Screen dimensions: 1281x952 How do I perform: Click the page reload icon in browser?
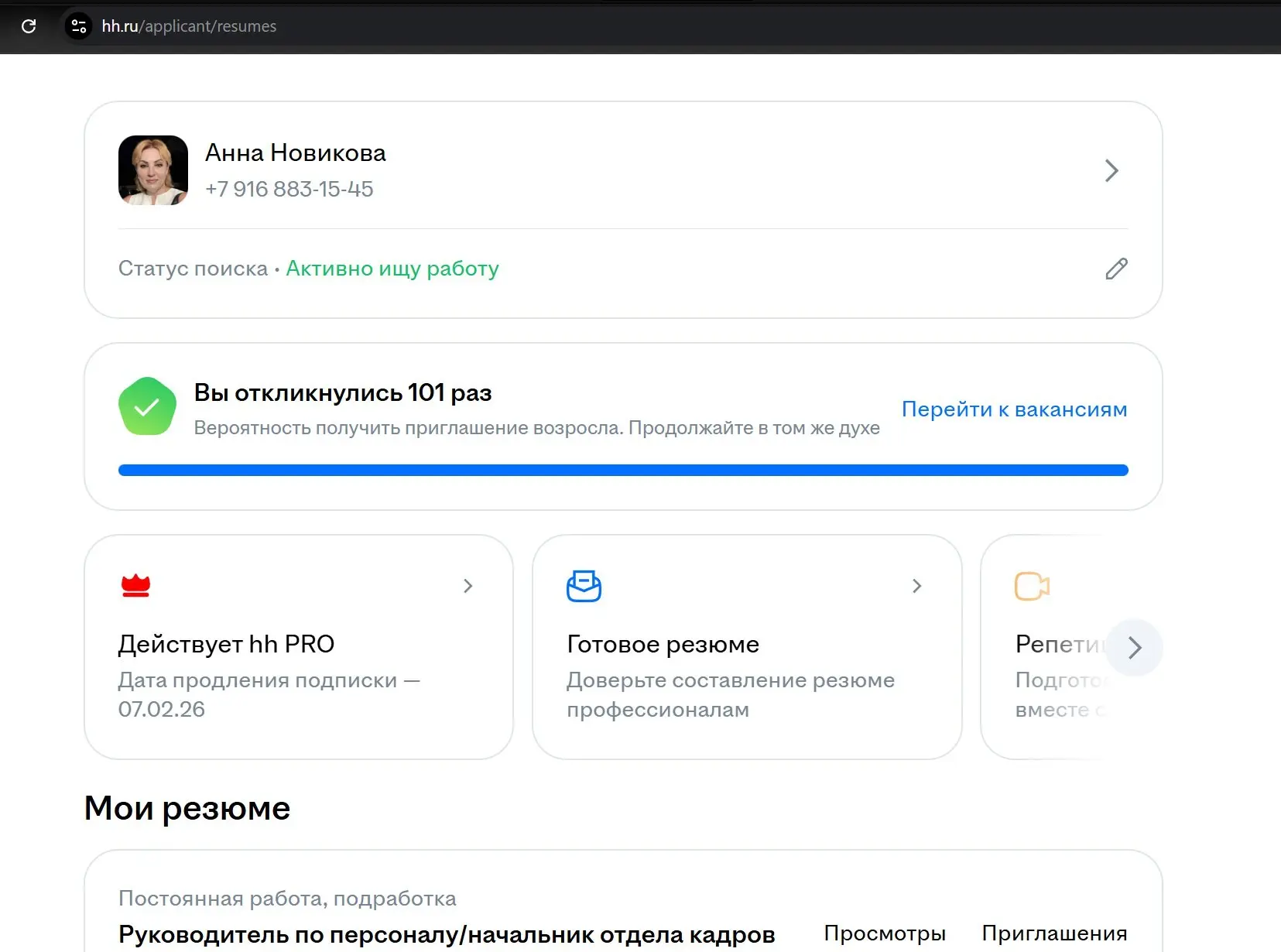click(x=29, y=26)
